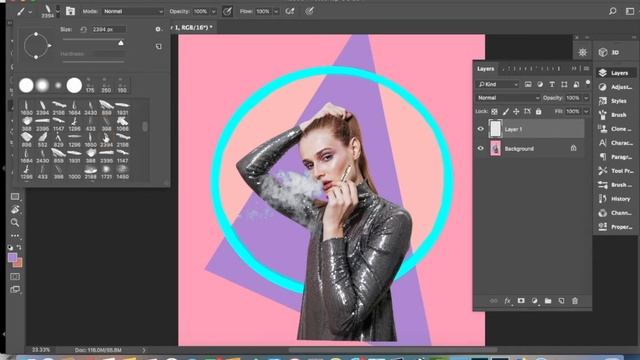Create new fill or adjustment layer
The image size is (640, 360).
click(x=534, y=301)
